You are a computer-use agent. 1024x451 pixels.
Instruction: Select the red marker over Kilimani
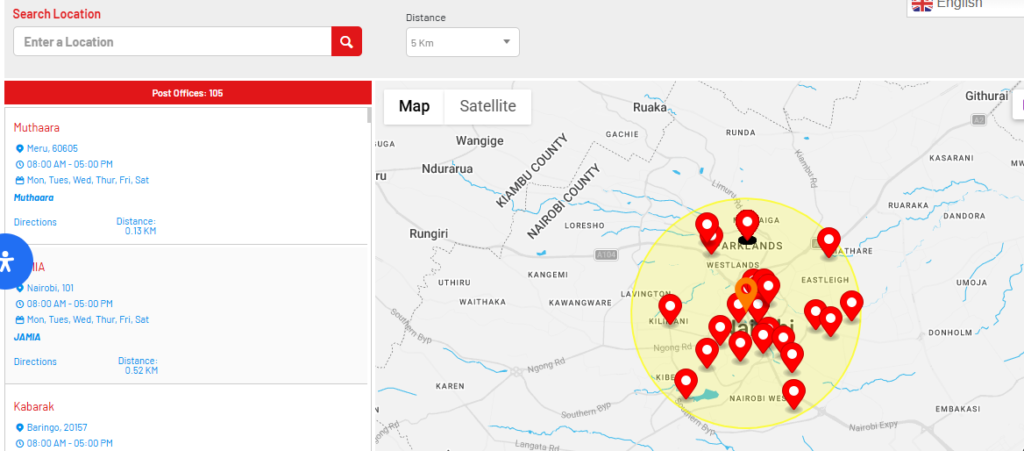click(670, 307)
